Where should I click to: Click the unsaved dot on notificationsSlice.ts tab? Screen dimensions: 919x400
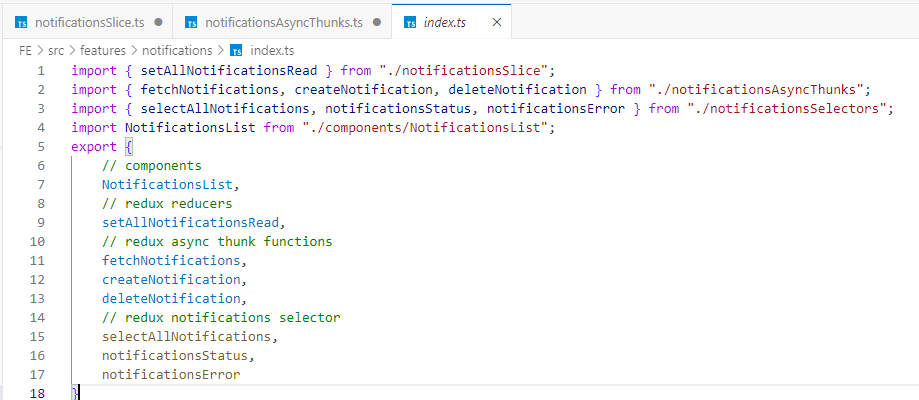click(158, 22)
